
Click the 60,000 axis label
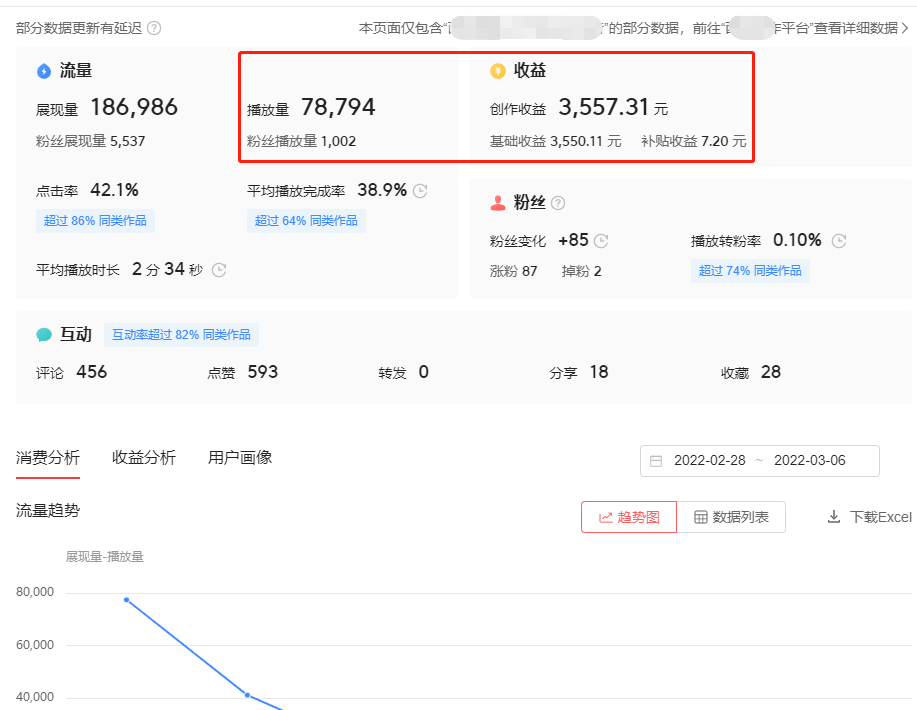(x=35, y=644)
